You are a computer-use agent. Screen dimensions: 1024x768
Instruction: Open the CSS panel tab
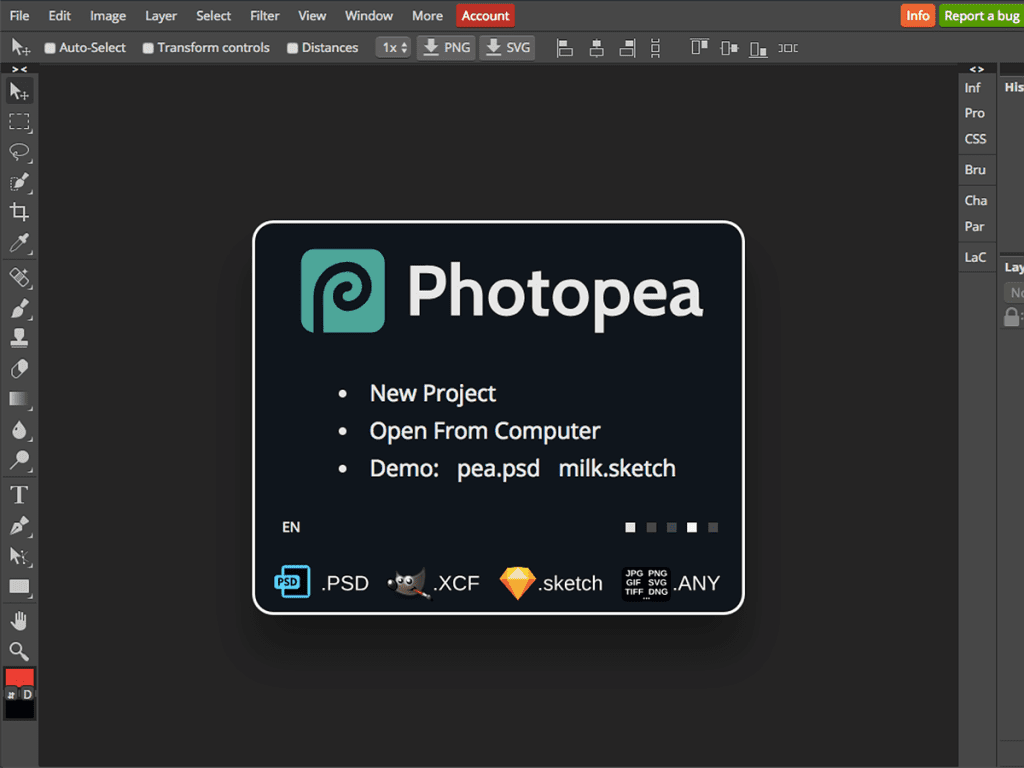click(x=975, y=139)
